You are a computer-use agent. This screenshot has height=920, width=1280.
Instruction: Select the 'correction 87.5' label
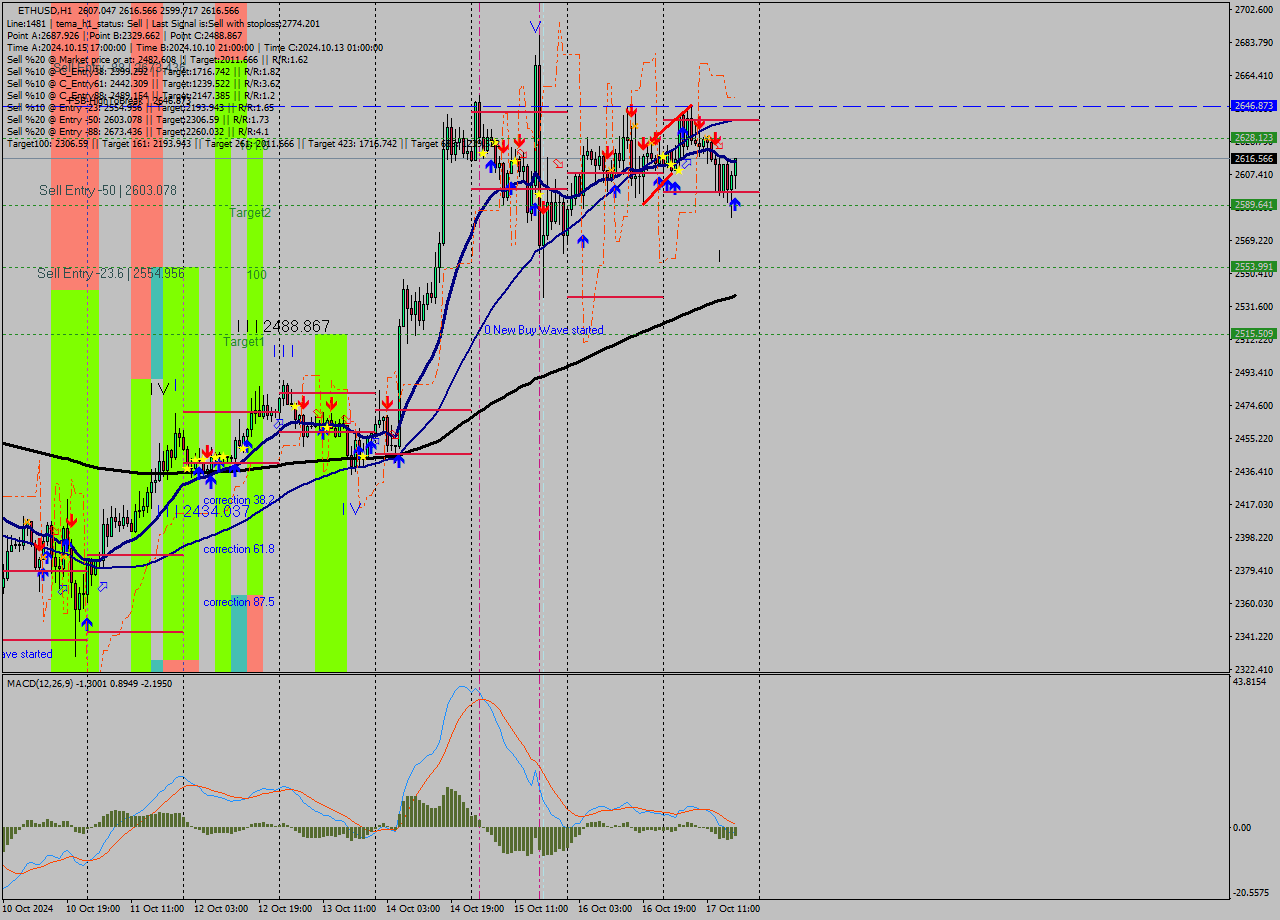[x=239, y=602]
